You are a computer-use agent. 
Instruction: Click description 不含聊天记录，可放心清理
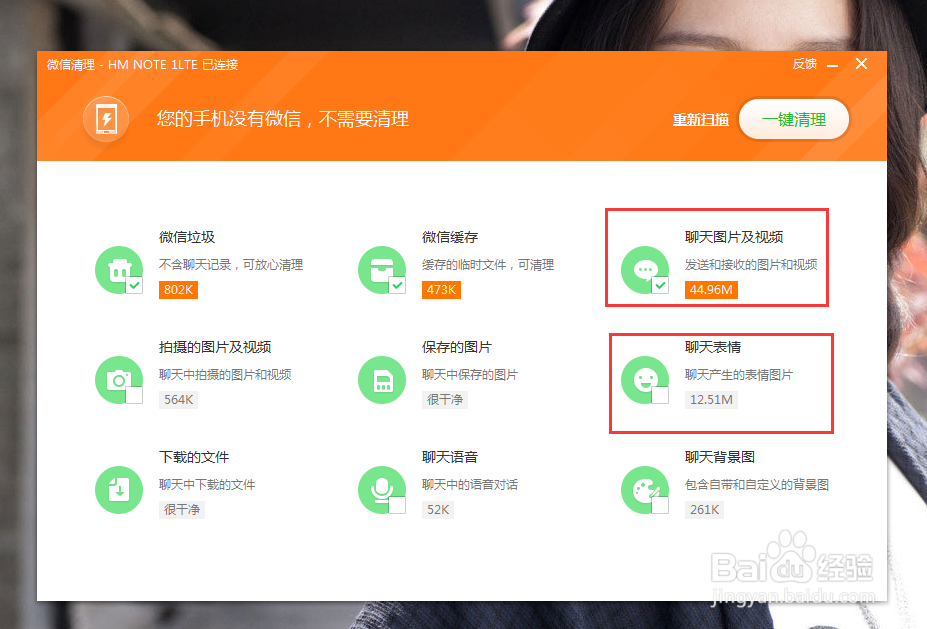[x=231, y=265]
